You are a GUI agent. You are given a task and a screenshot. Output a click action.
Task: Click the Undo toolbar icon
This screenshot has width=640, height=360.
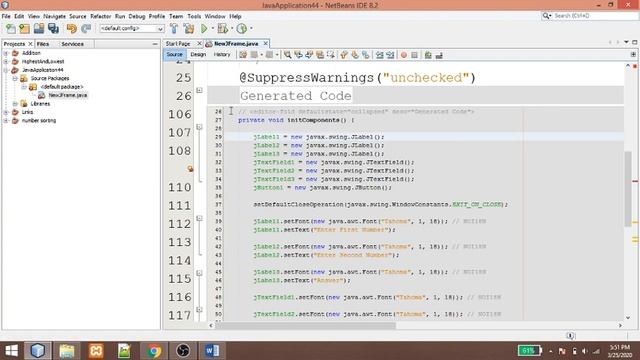[71, 29]
